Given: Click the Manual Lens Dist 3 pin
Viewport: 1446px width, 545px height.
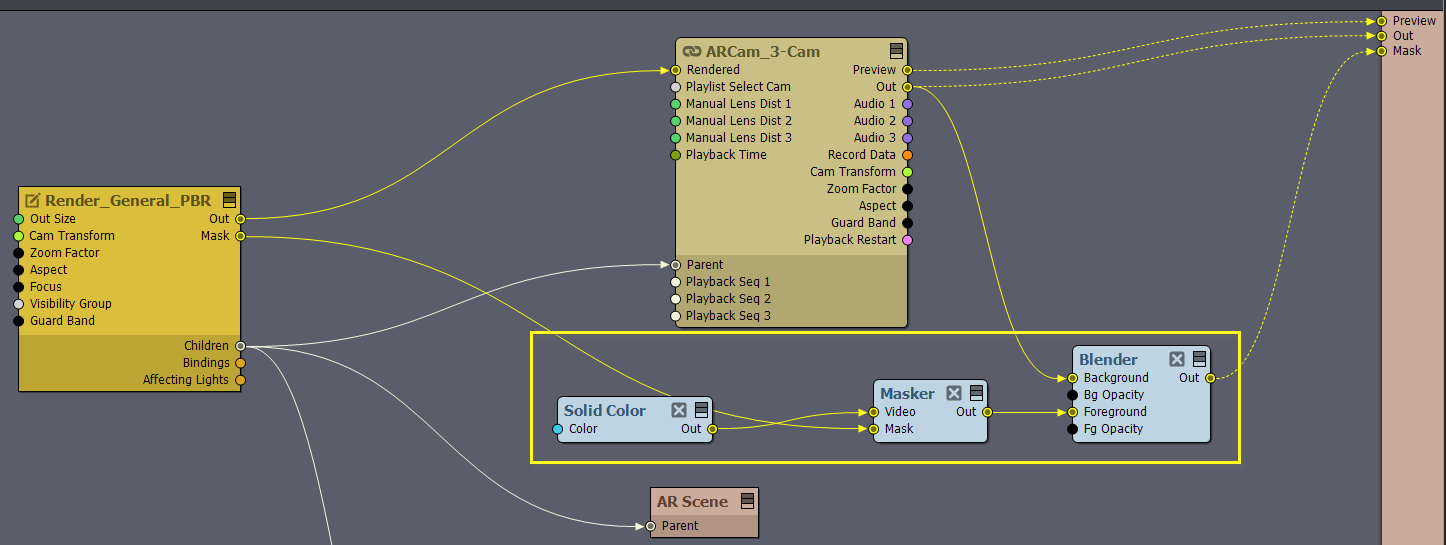Looking at the screenshot, I should tap(676, 138).
